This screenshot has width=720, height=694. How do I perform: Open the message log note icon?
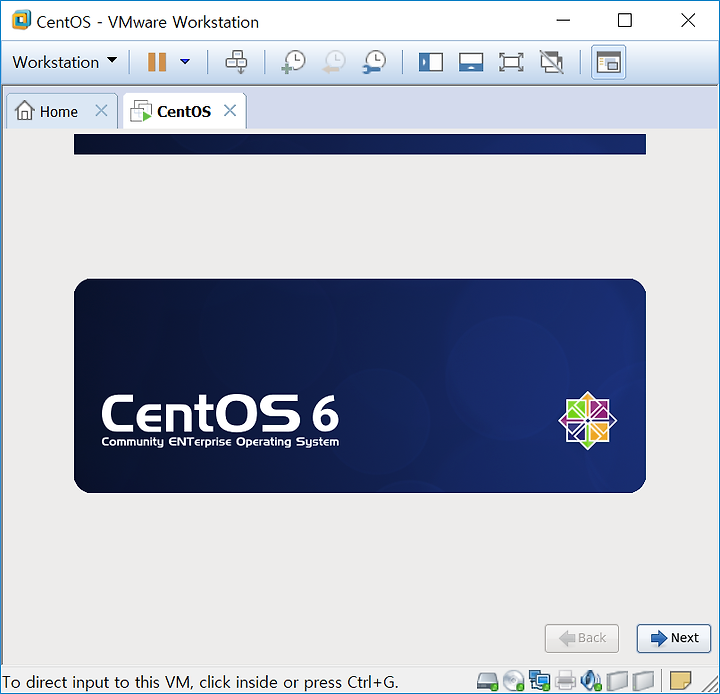coord(681,681)
